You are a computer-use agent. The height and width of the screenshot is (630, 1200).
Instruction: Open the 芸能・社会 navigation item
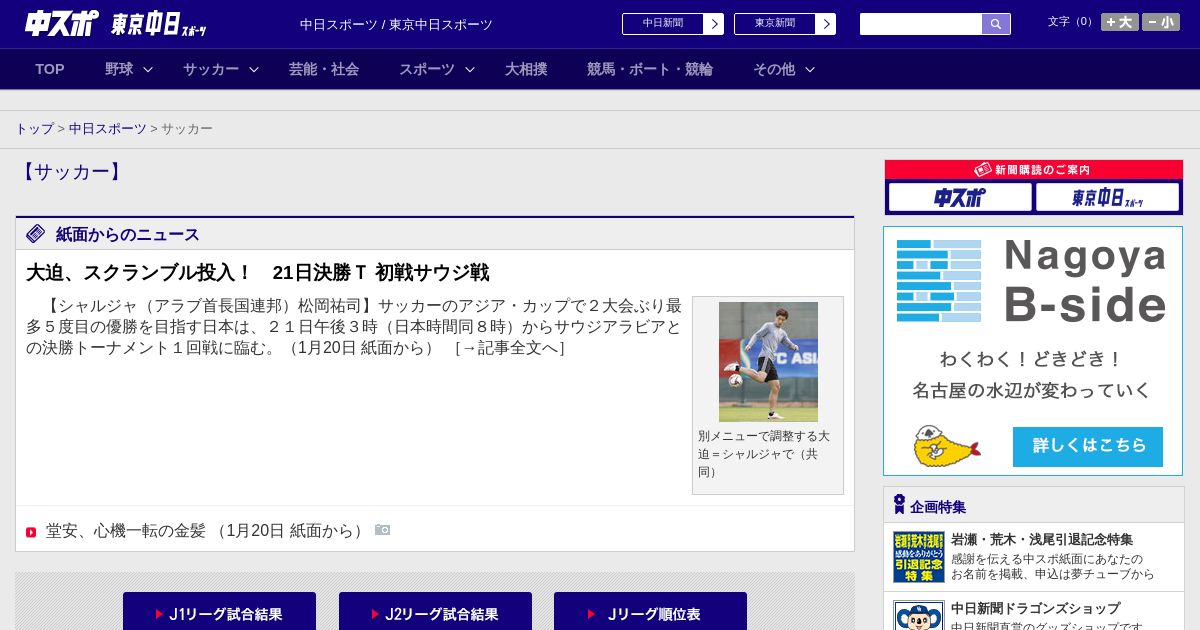(x=324, y=69)
